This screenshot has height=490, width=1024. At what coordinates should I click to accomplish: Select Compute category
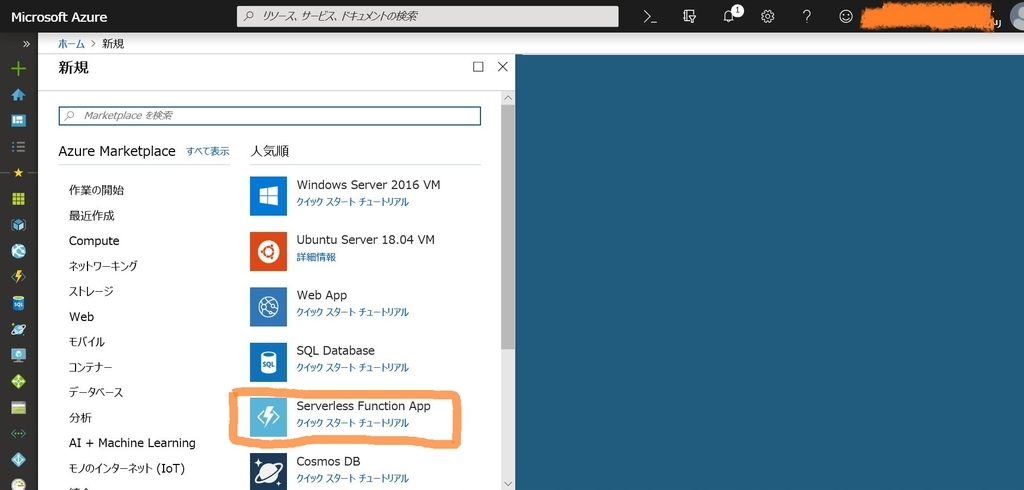click(x=94, y=240)
